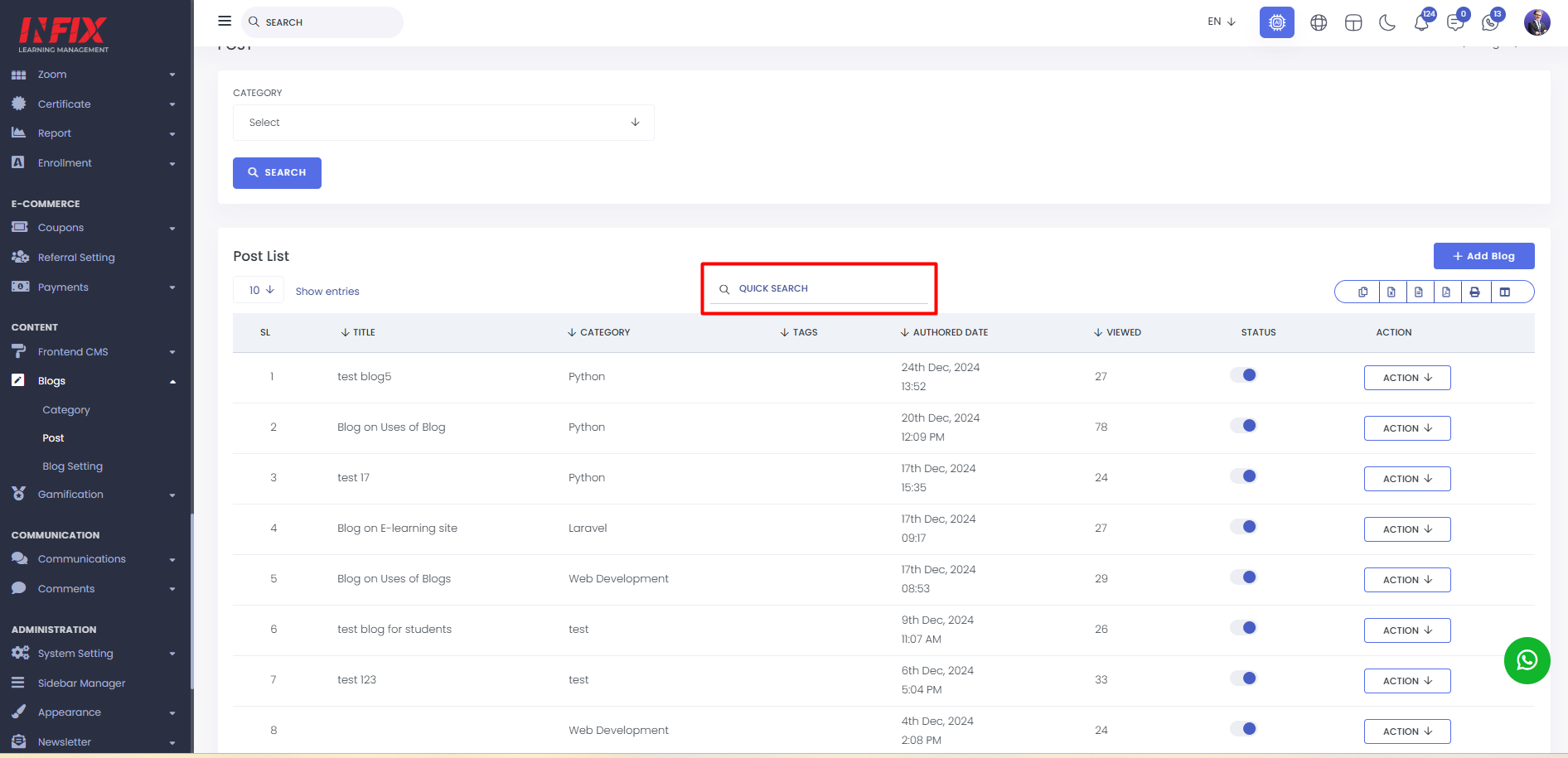The height and width of the screenshot is (758, 1568).
Task: Open notifications bell showing 124
Action: 1422,22
